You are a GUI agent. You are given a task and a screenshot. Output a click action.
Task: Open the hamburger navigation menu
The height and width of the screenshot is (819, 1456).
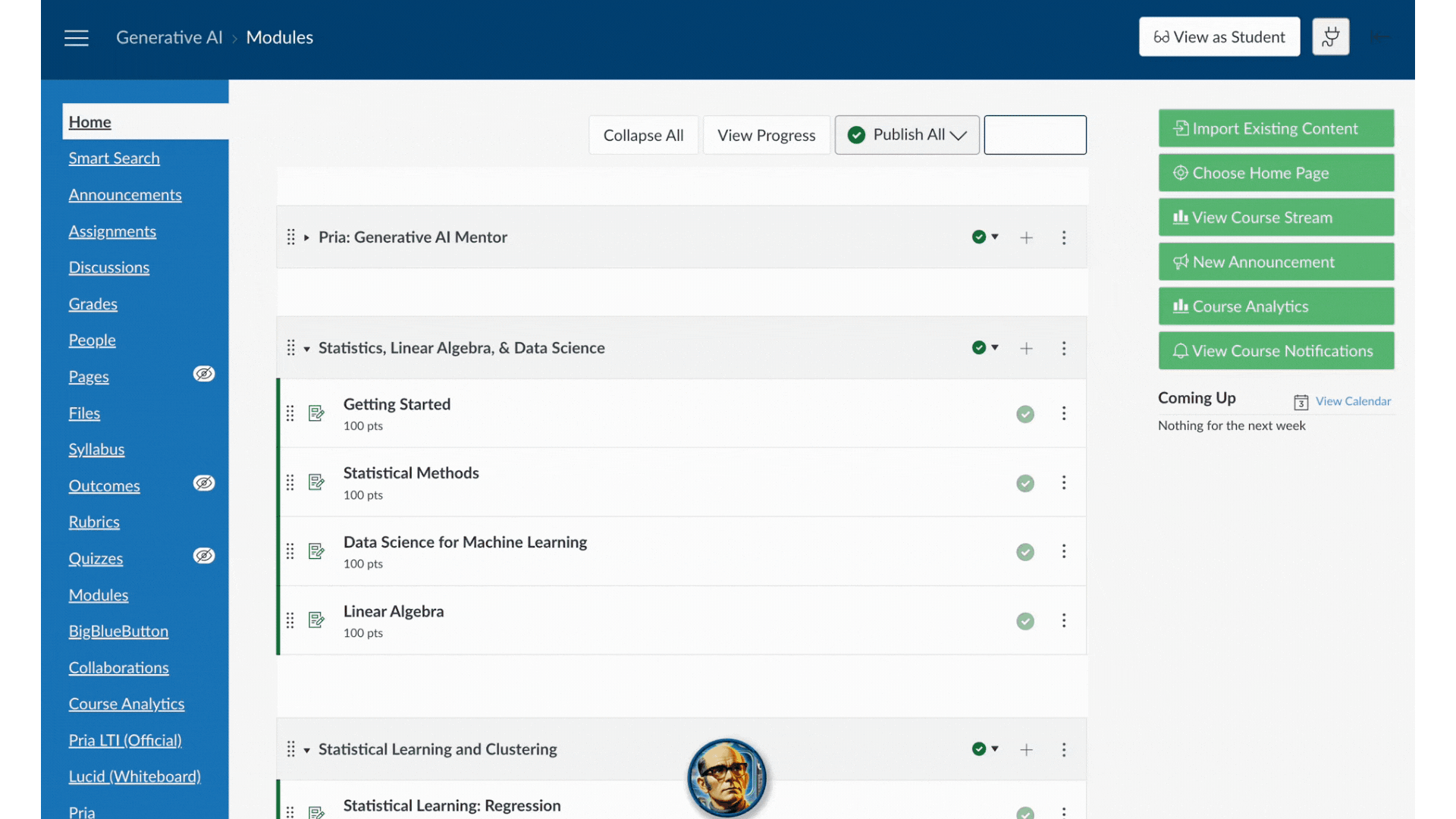coord(76,37)
